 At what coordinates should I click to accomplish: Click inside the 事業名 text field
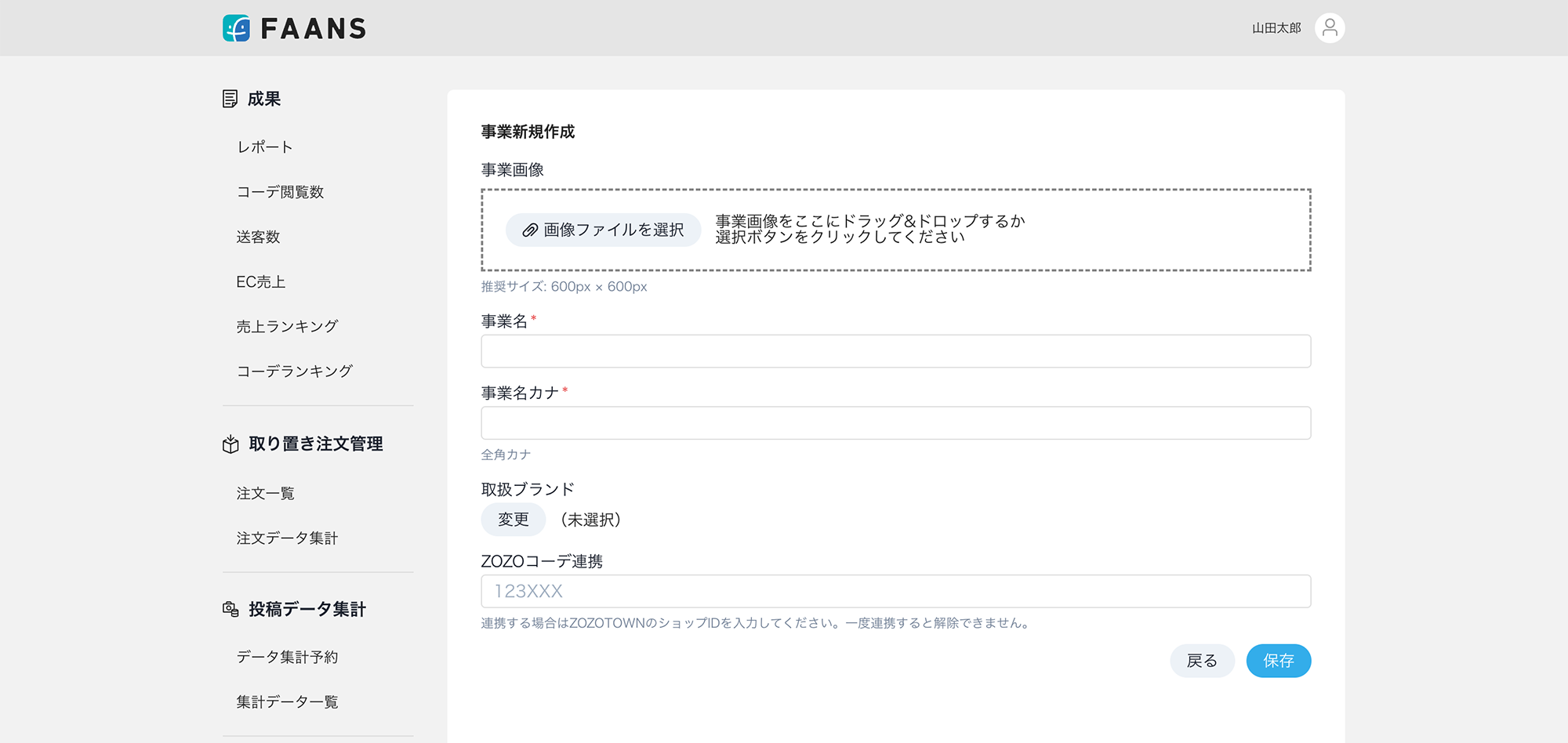click(x=895, y=351)
